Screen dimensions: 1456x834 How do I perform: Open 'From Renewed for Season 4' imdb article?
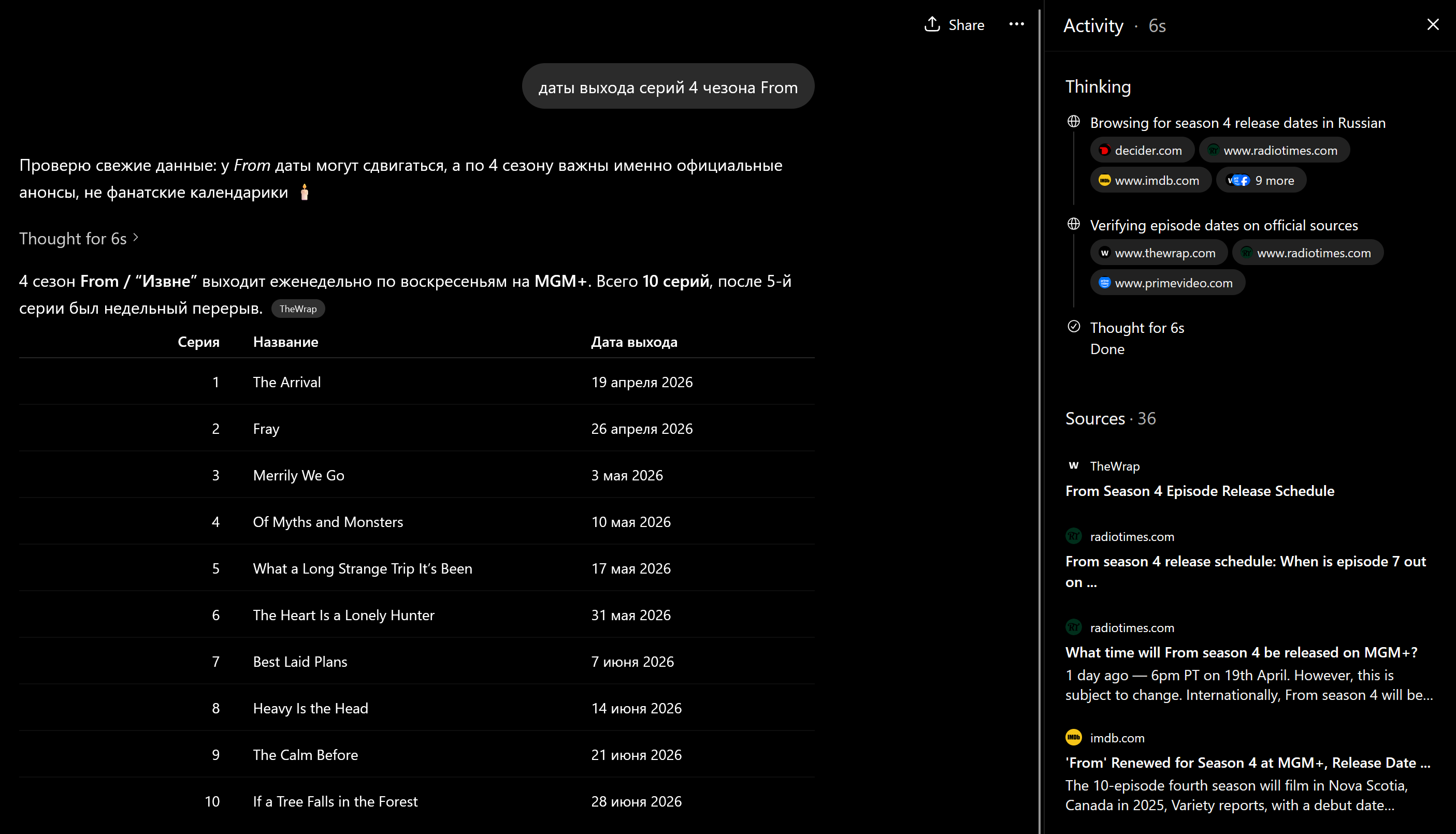(1247, 763)
